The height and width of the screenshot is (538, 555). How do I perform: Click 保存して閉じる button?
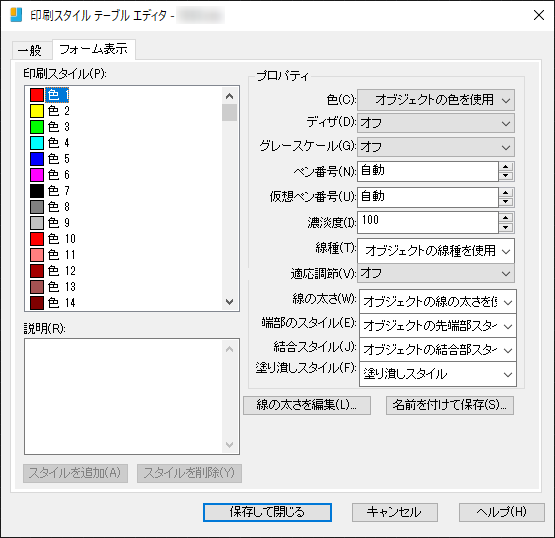pos(267,512)
